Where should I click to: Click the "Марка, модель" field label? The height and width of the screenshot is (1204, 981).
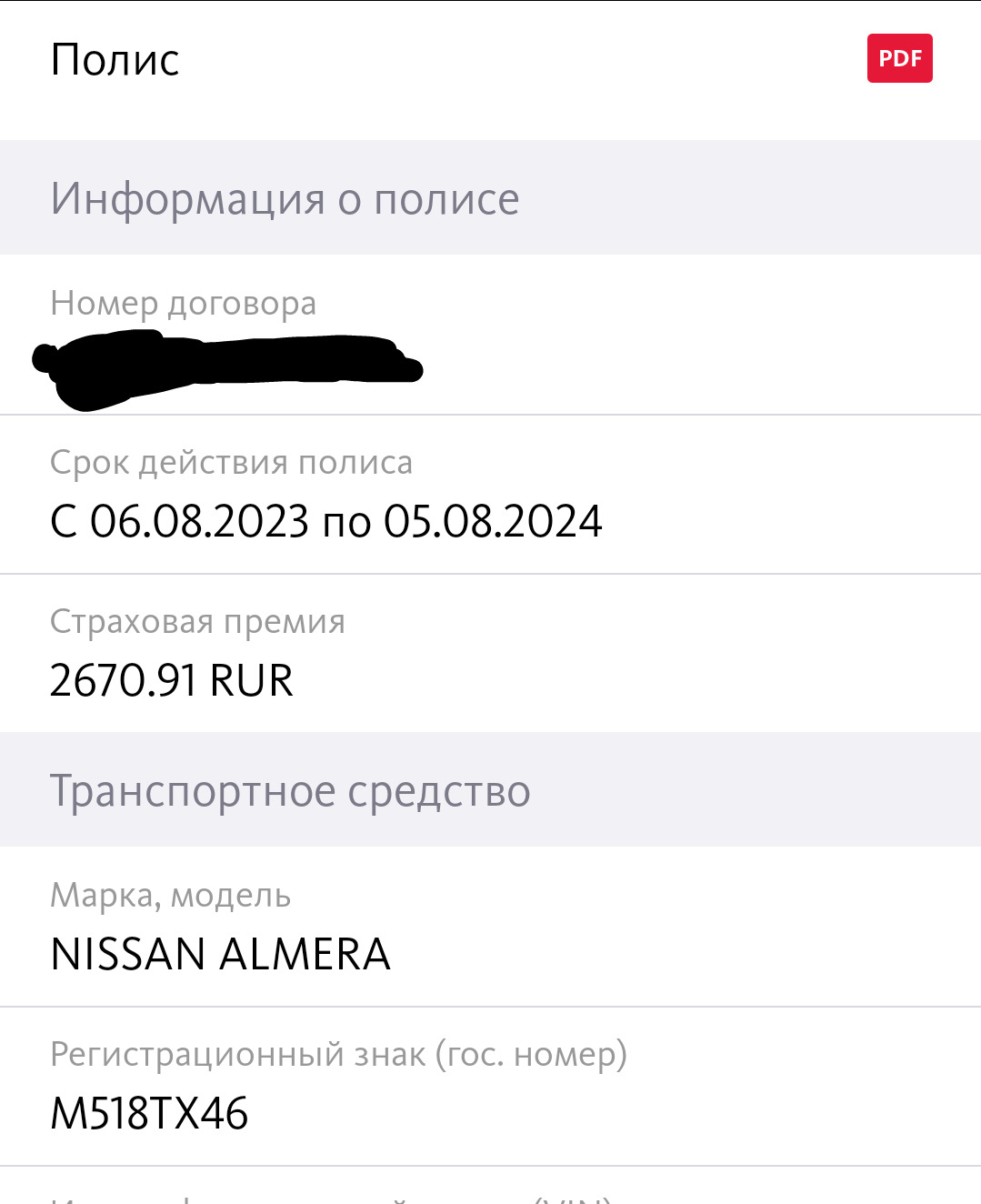click(x=170, y=895)
